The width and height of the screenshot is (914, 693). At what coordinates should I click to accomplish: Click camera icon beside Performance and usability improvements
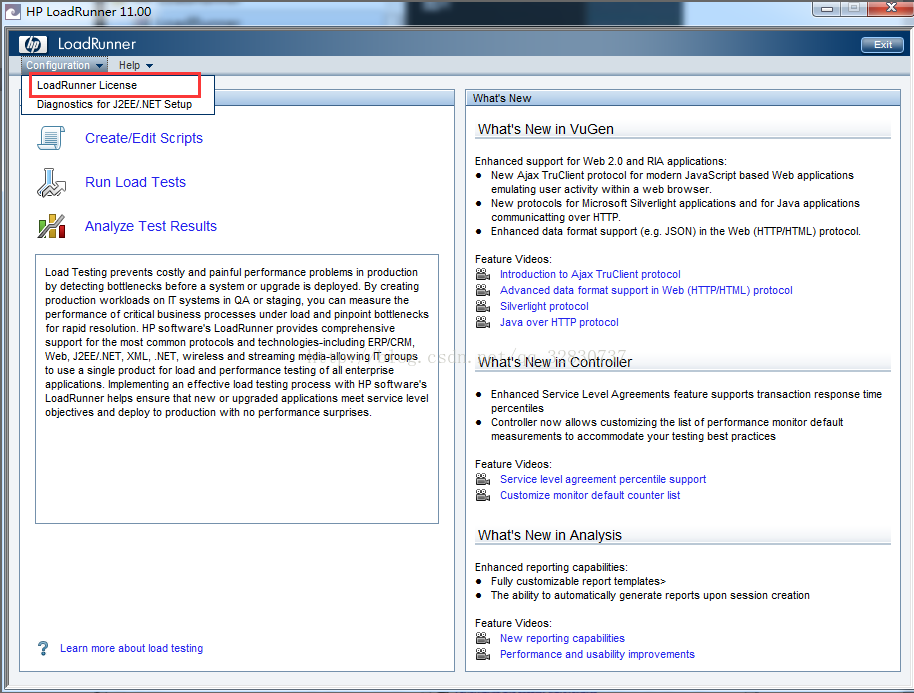pyautogui.click(x=483, y=655)
